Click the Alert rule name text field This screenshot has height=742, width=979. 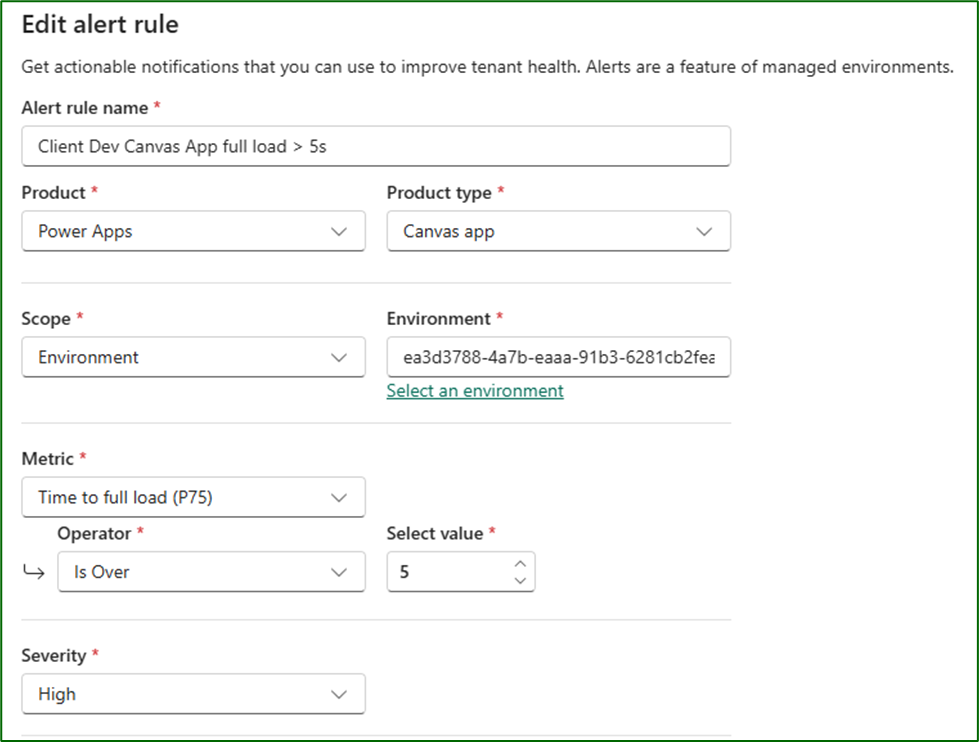coord(375,146)
